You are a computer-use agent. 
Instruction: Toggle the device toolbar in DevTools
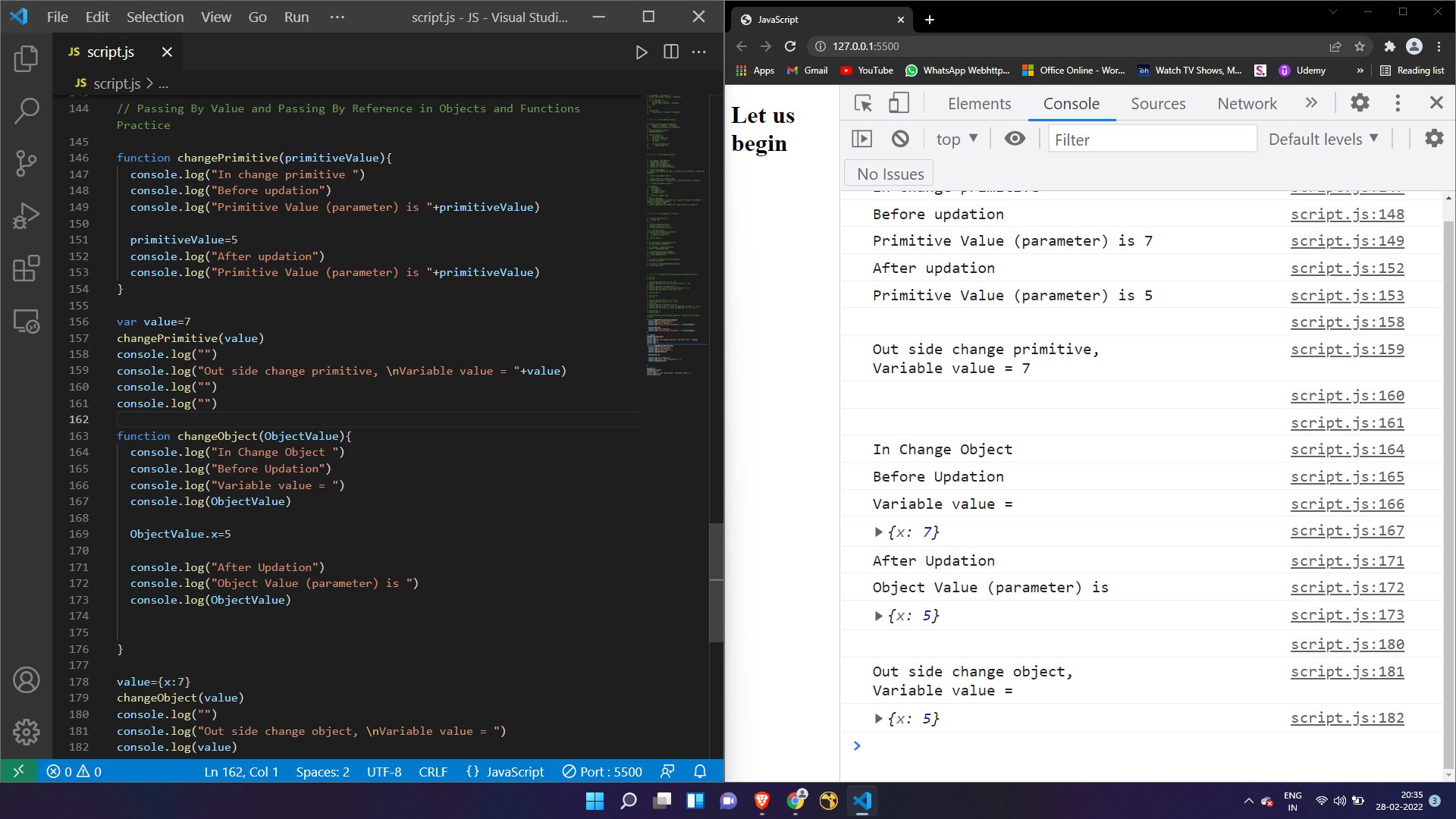tap(899, 103)
